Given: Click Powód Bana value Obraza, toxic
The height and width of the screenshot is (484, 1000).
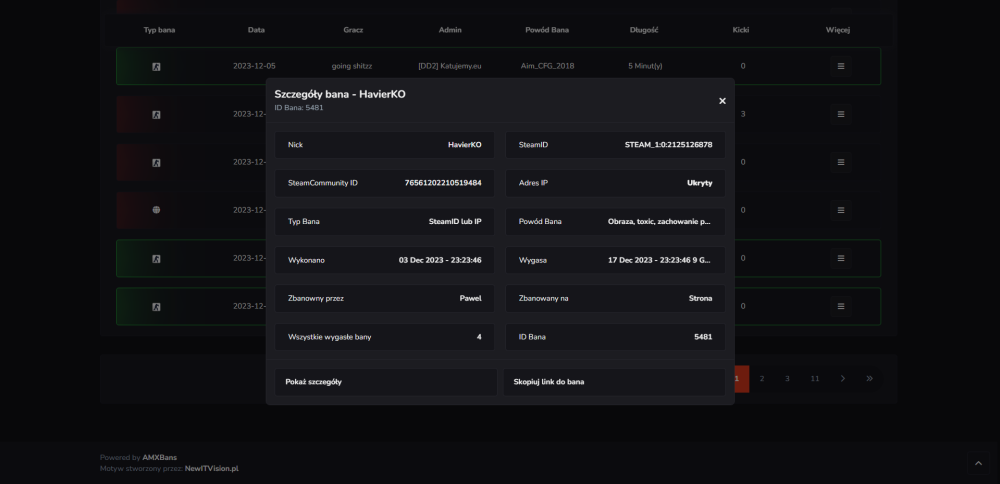Looking at the screenshot, I should [659, 221].
